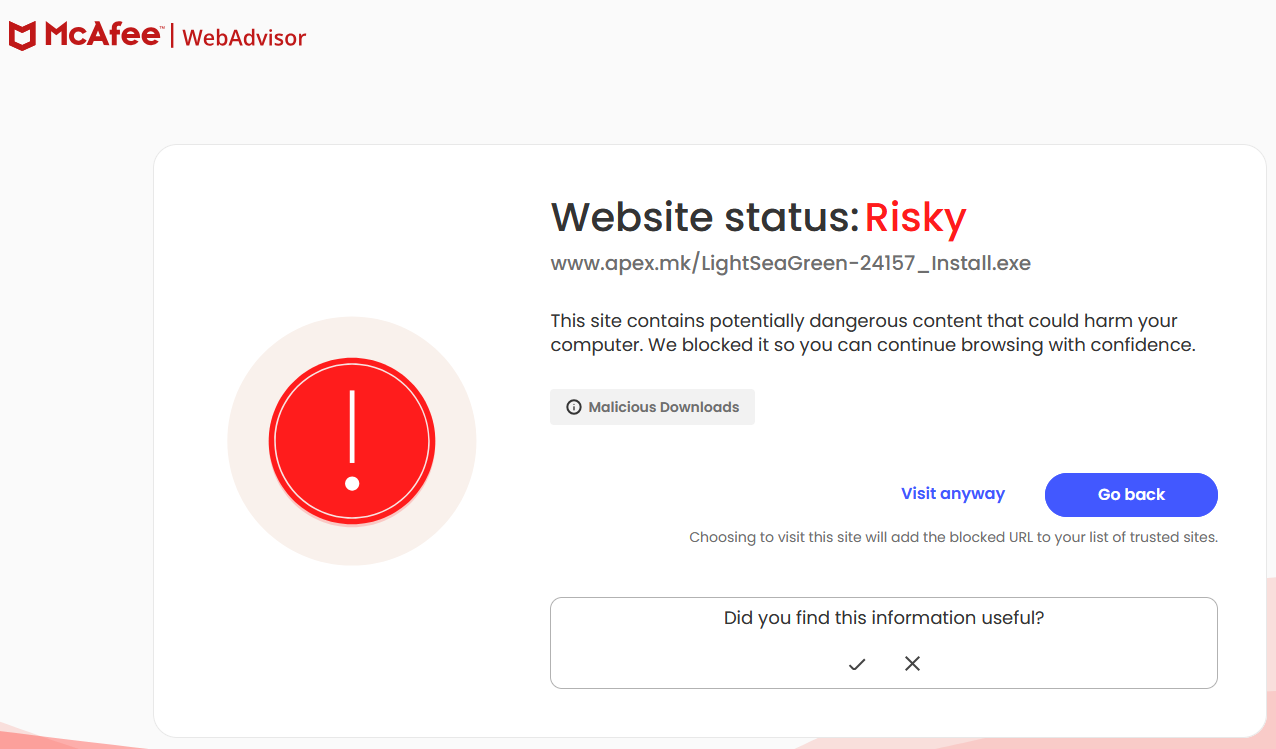Click the dangerous content description paragraph

(873, 333)
